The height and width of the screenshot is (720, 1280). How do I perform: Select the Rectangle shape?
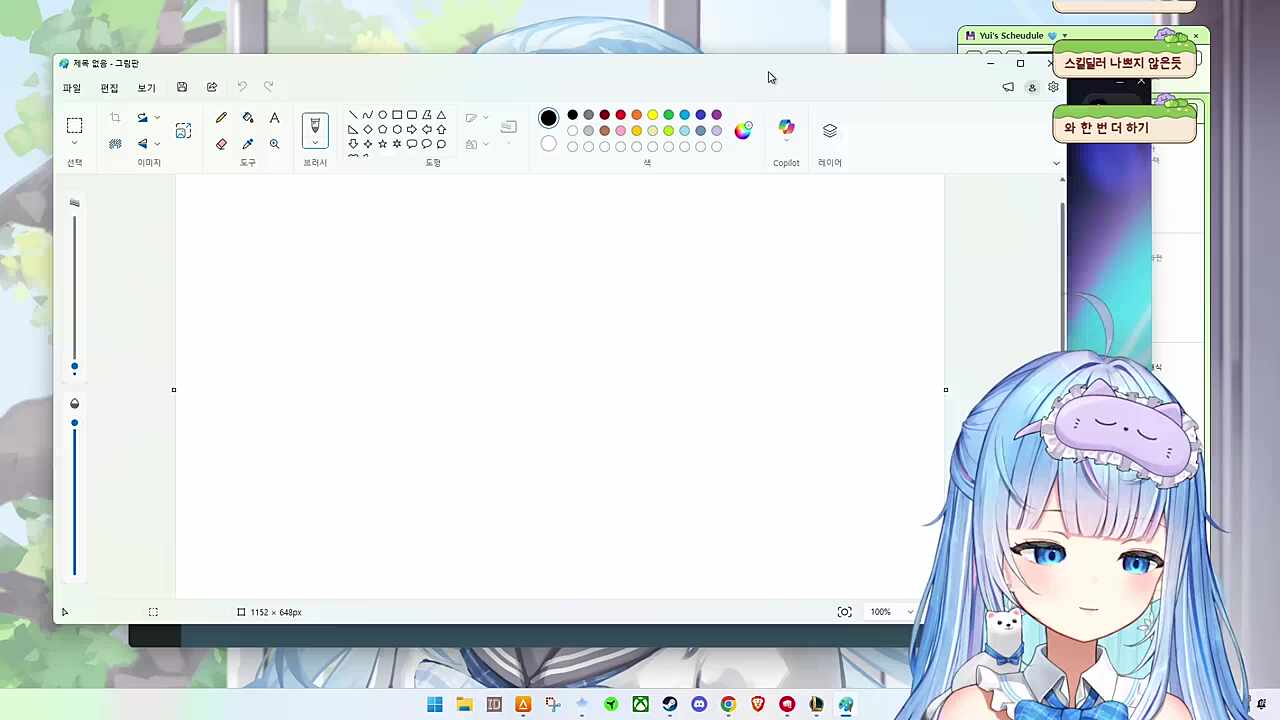[x=397, y=115]
